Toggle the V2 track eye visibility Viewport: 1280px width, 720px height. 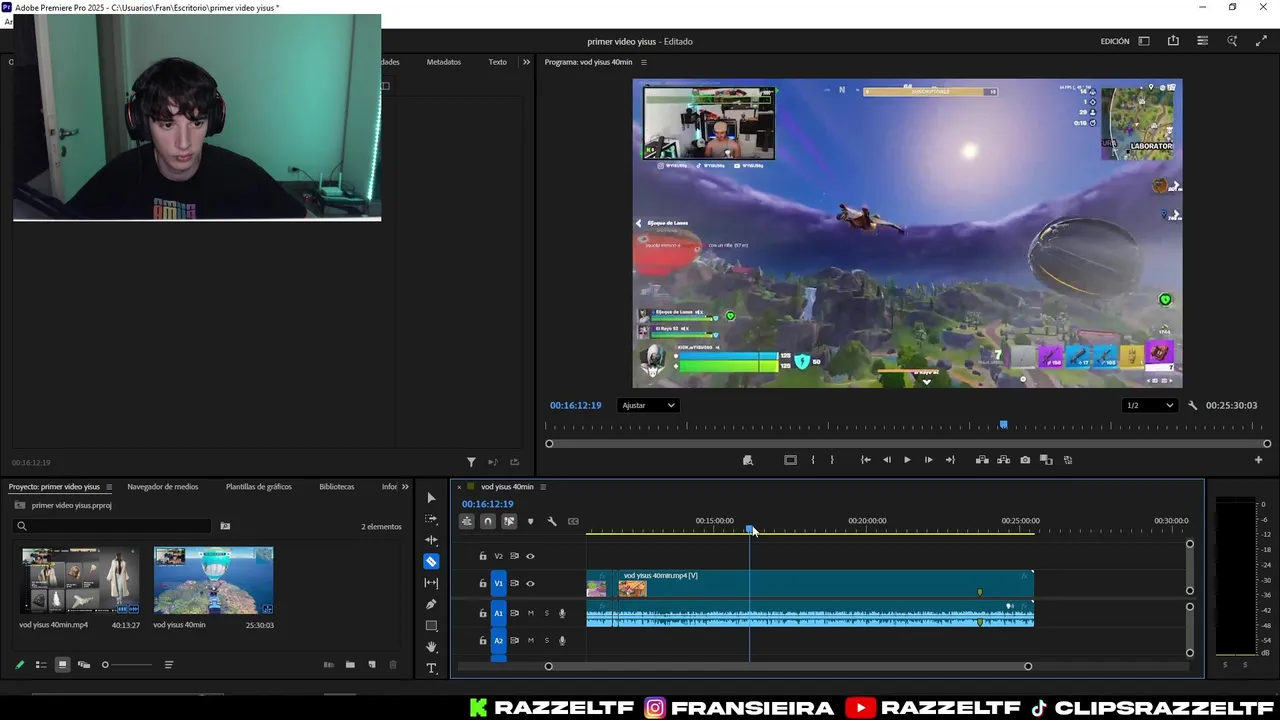pyautogui.click(x=530, y=556)
